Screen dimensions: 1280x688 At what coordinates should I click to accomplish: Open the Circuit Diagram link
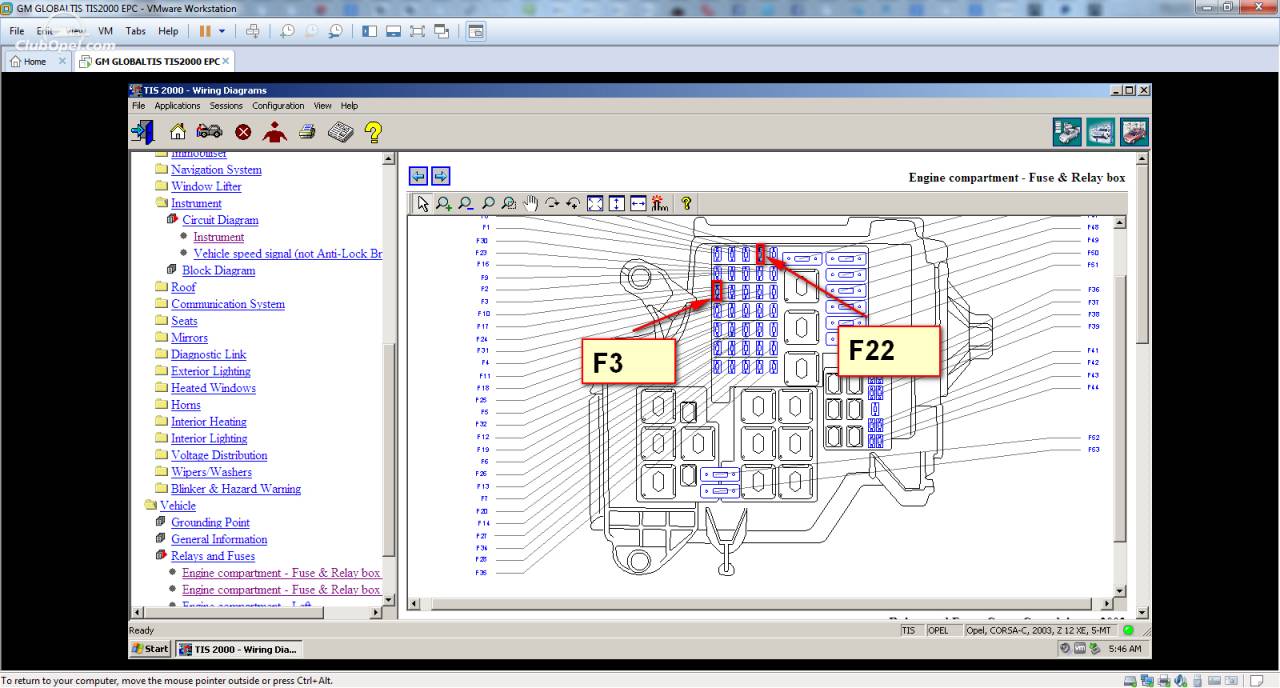pyautogui.click(x=220, y=220)
